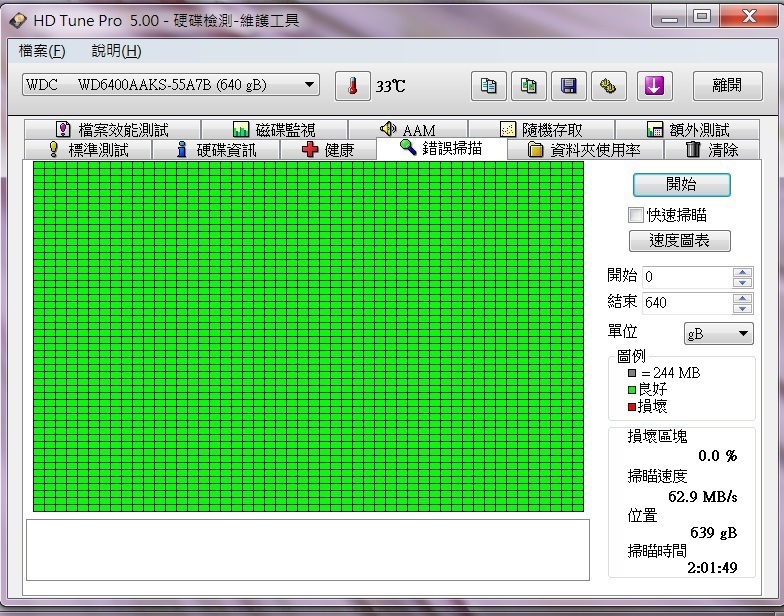Image resolution: width=784 pixels, height=616 pixels.
Task: Switch to the 檔案效能測試 tab
Action: (x=112, y=130)
